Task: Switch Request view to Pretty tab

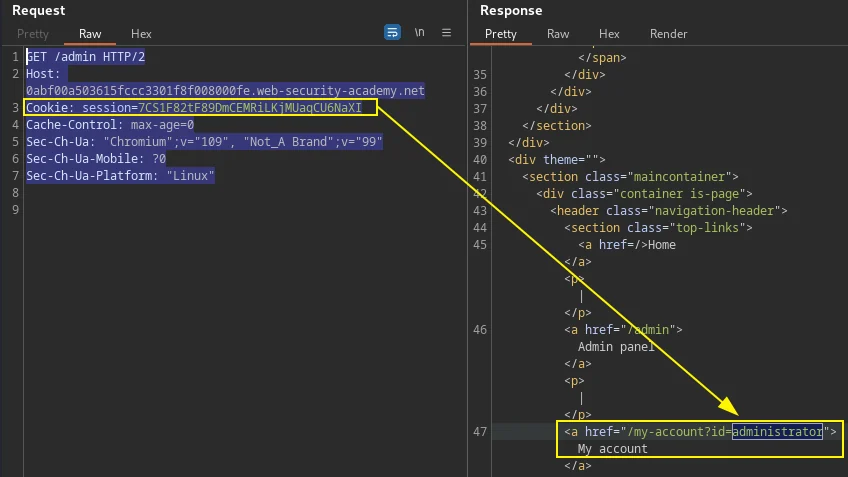Action: pyautogui.click(x=33, y=34)
